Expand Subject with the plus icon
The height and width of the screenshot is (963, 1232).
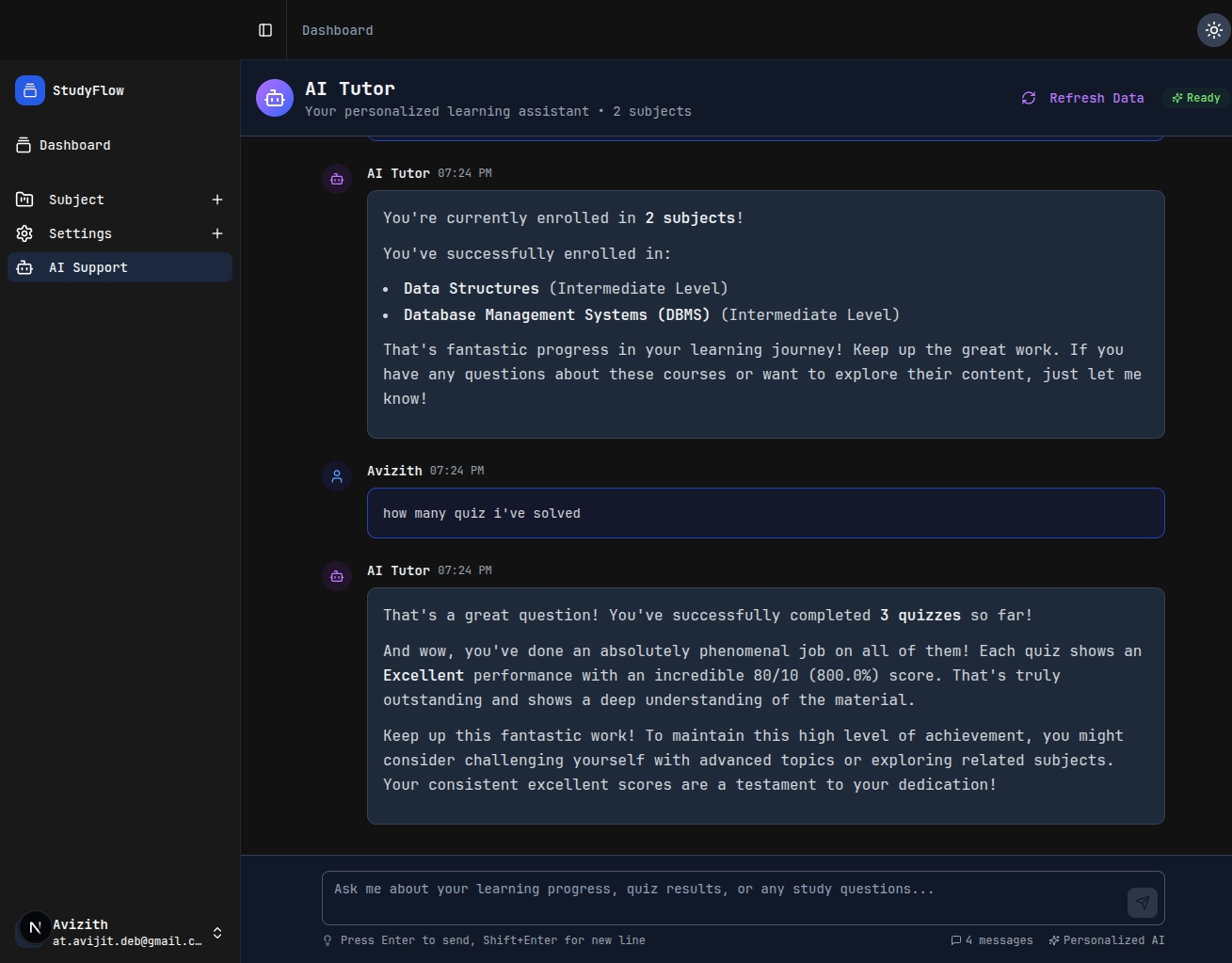pyautogui.click(x=217, y=200)
